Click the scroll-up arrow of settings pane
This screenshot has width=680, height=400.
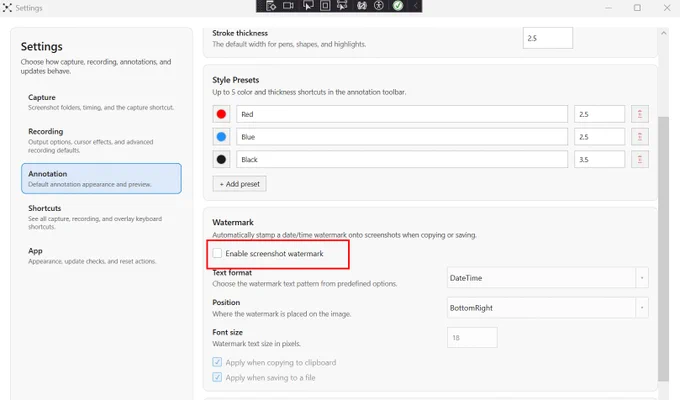[664, 33]
